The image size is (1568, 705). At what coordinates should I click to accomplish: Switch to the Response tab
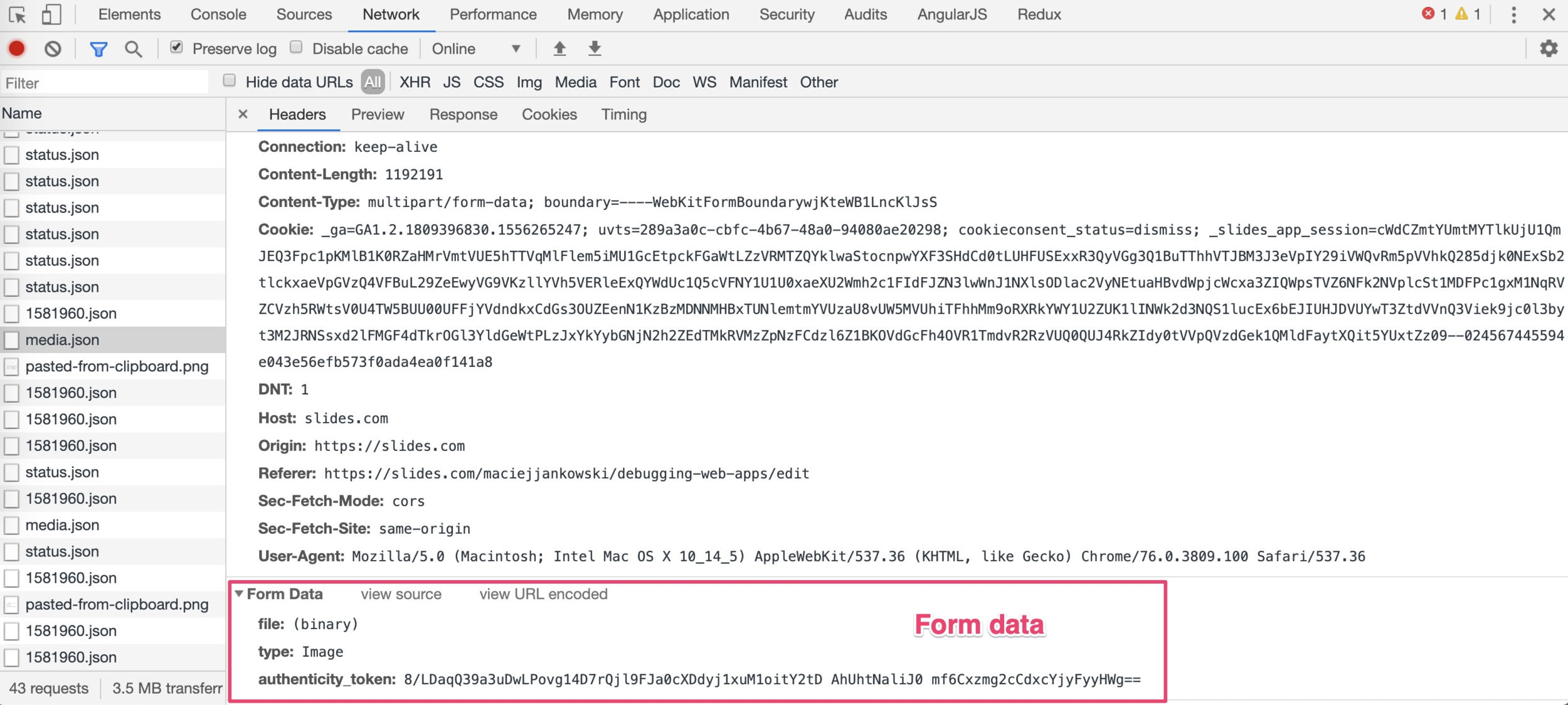[x=463, y=115]
